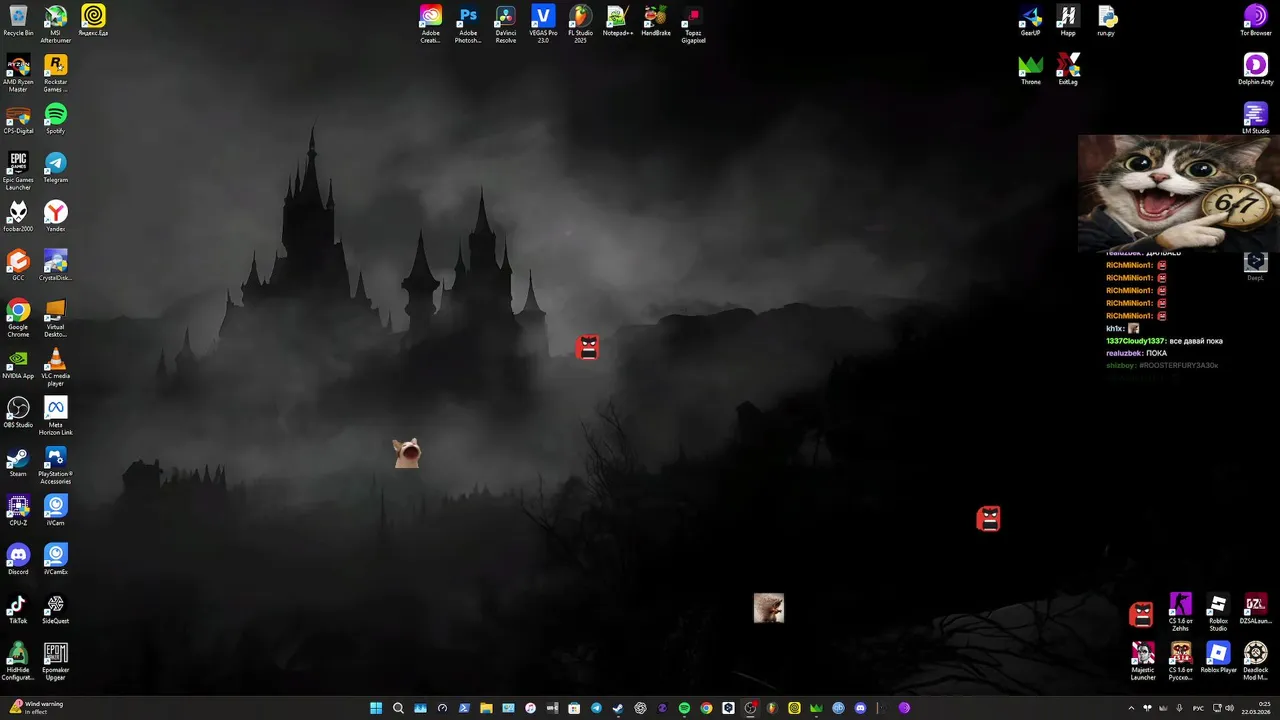This screenshot has width=1280, height=720.
Task: Open the Notepad++ desktop shortcut
Action: pyautogui.click(x=618, y=21)
